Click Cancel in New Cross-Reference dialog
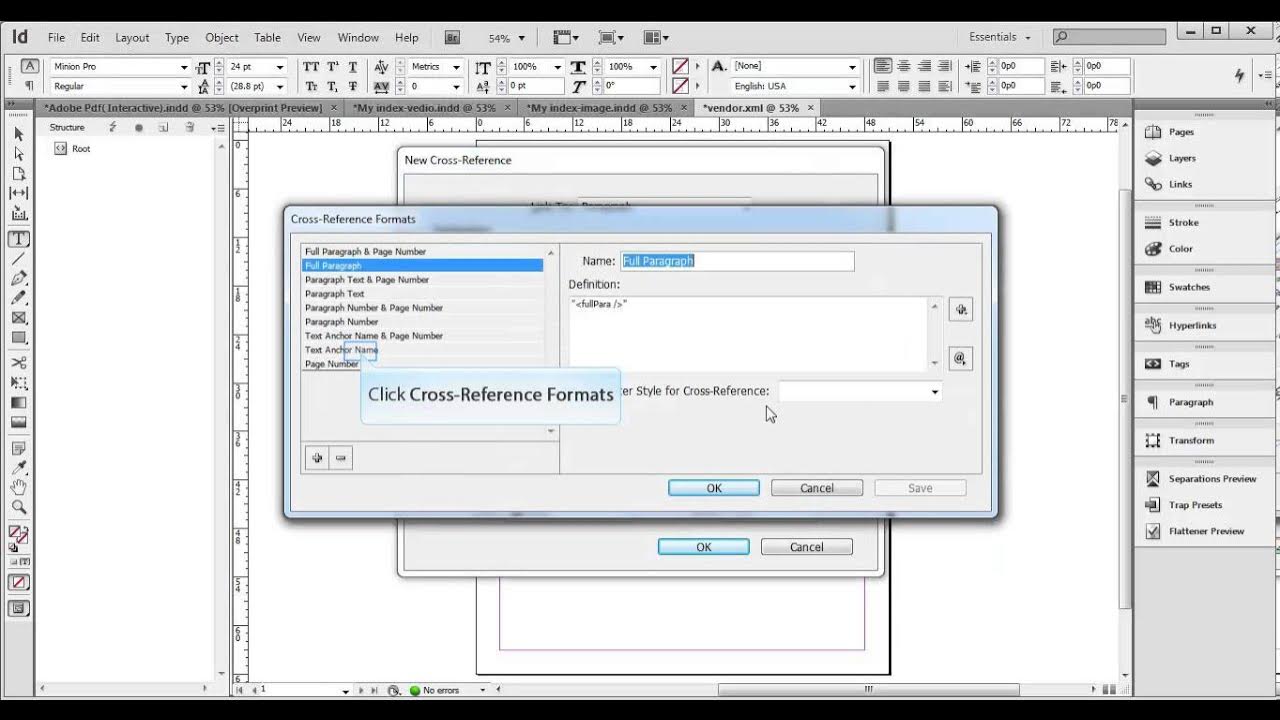1280x720 pixels. [x=807, y=547]
